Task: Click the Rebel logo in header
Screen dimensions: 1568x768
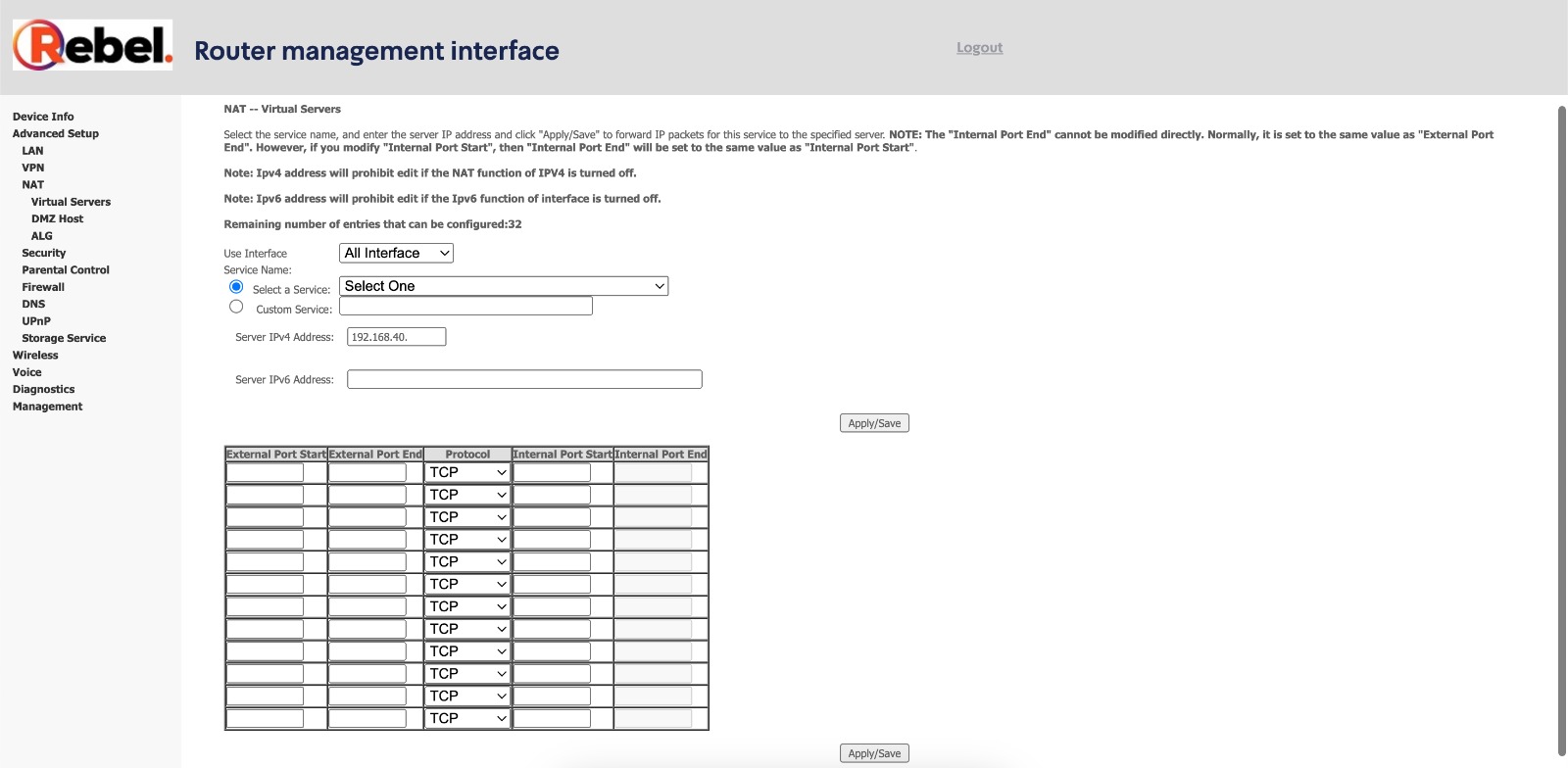Action: click(92, 45)
